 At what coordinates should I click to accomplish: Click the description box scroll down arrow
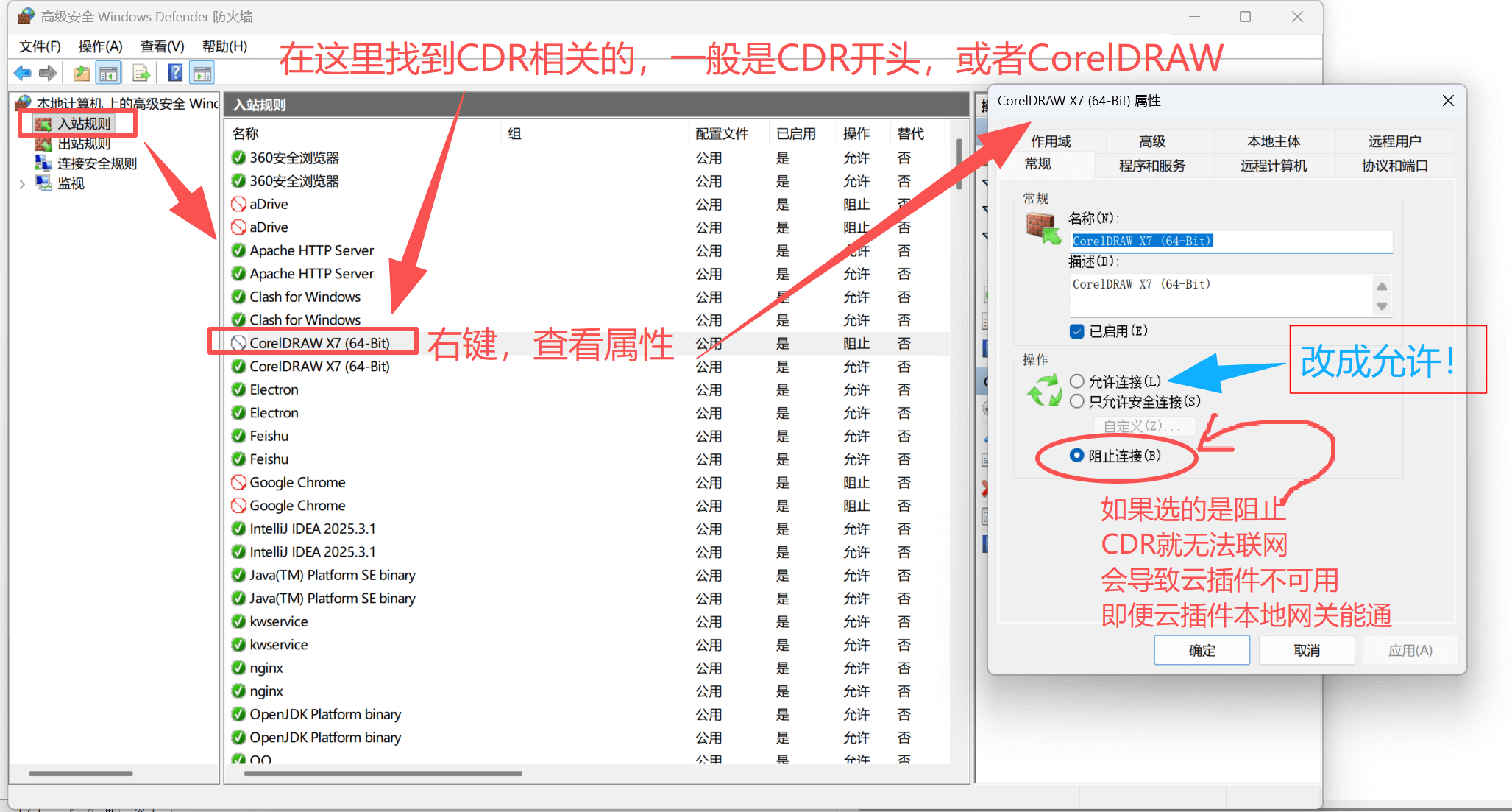1382,307
